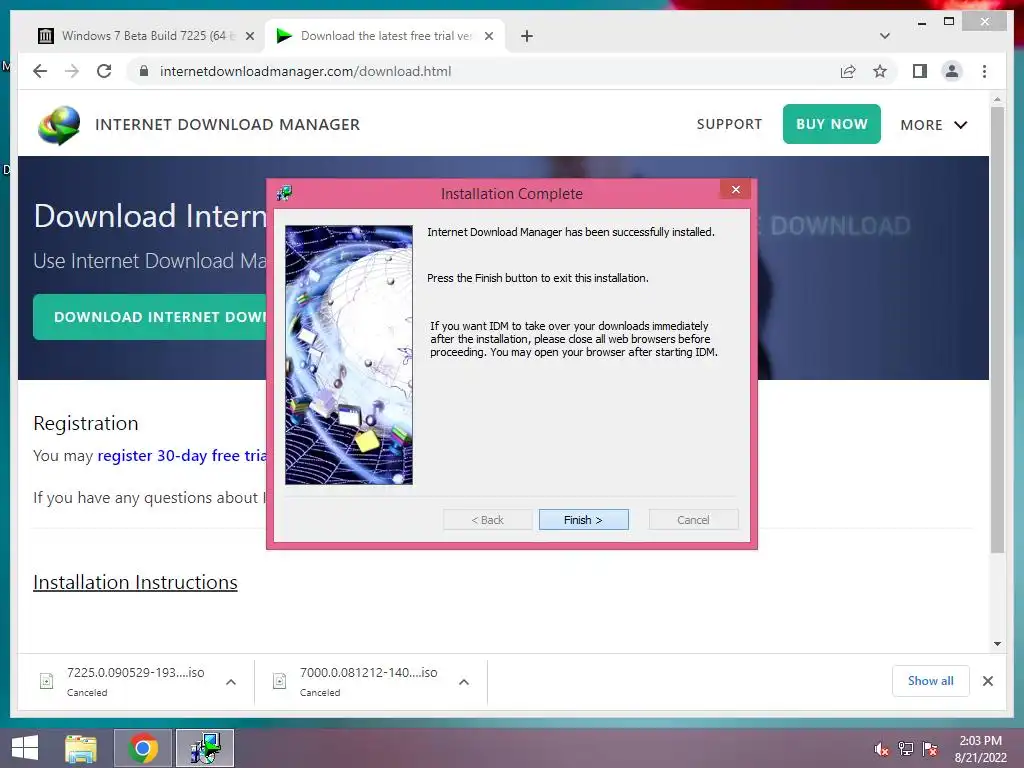Click the Installation Instructions heading link

(135, 582)
